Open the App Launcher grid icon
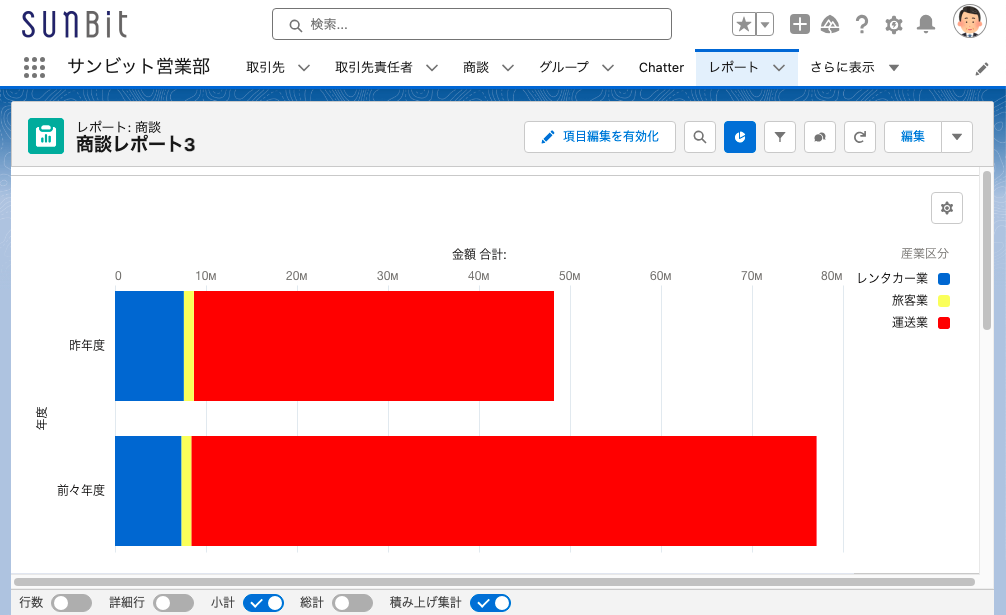Screen dimensions: 1006x615 34,67
